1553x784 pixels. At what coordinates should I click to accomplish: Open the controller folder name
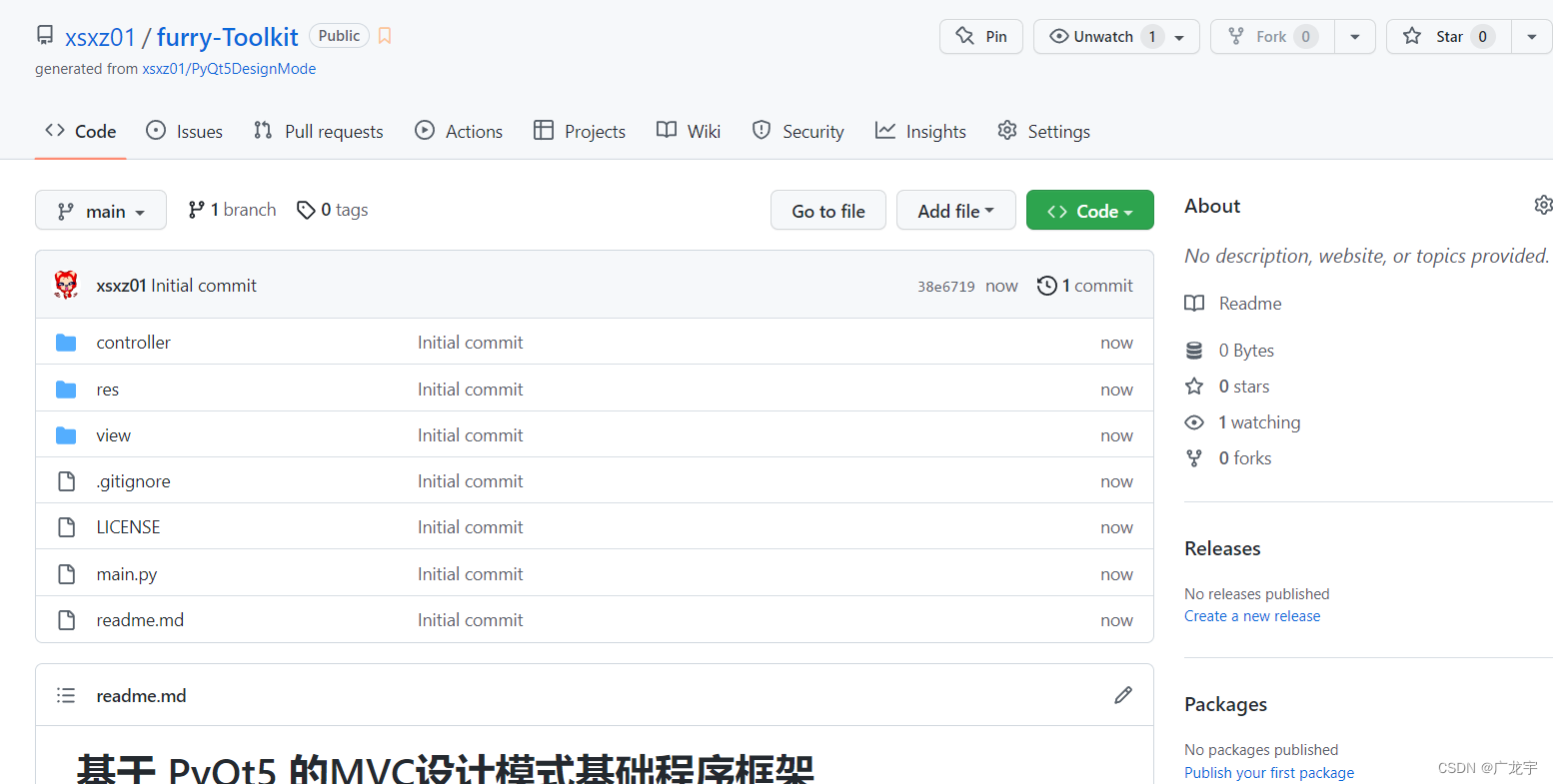[x=134, y=343]
